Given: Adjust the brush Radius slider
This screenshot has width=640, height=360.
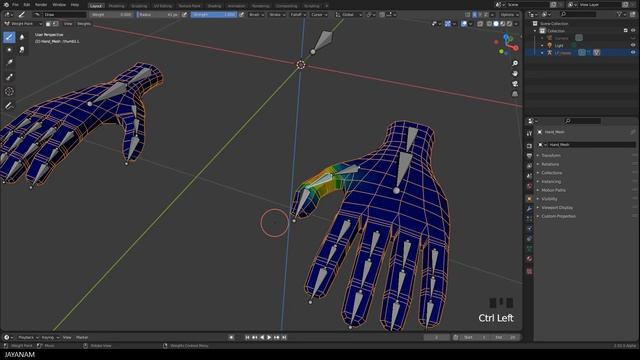Looking at the screenshot, I should (x=158, y=15).
